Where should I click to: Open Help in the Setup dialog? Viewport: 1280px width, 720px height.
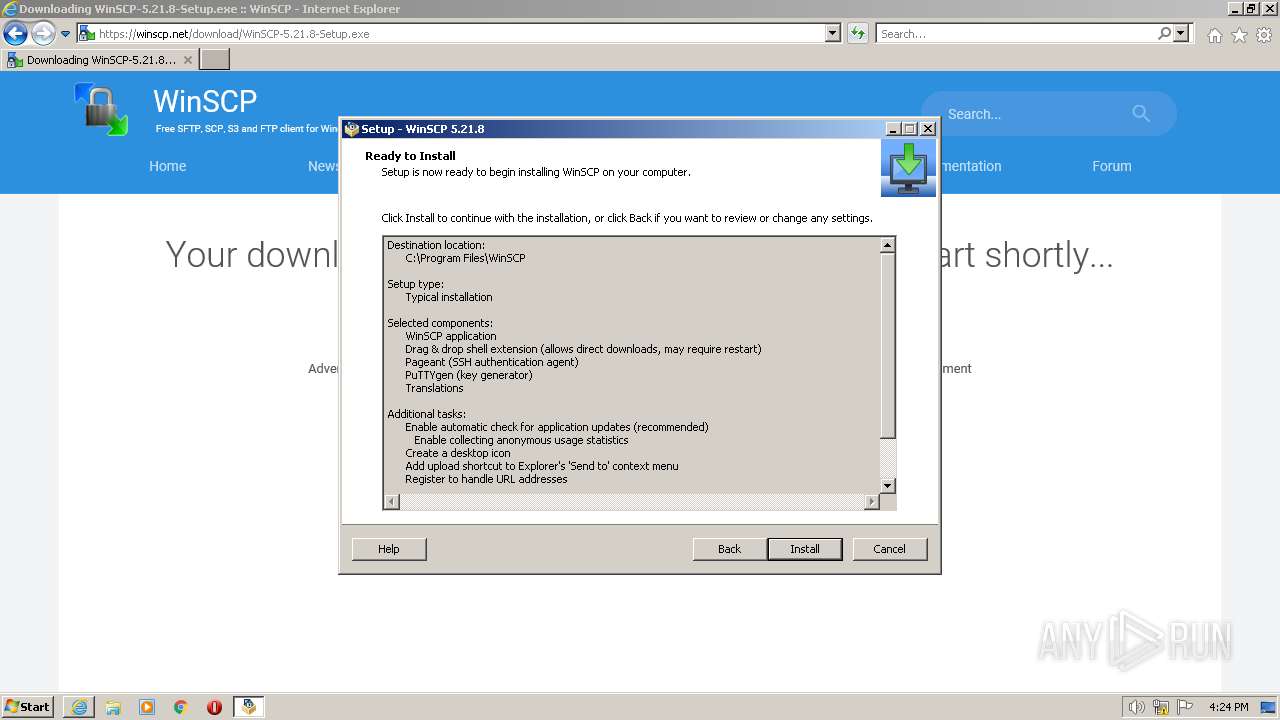coord(389,549)
